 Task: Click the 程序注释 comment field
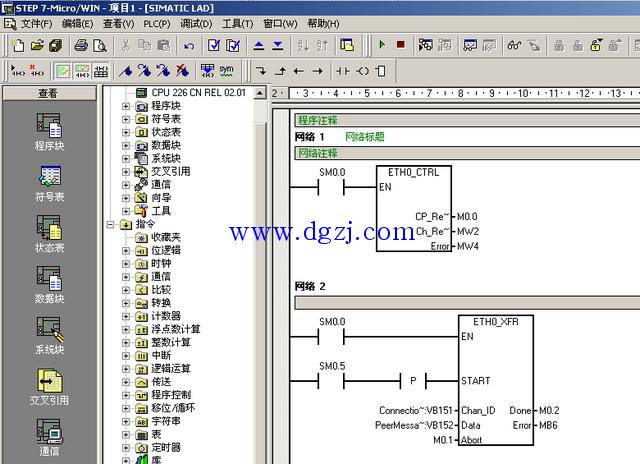[467, 120]
